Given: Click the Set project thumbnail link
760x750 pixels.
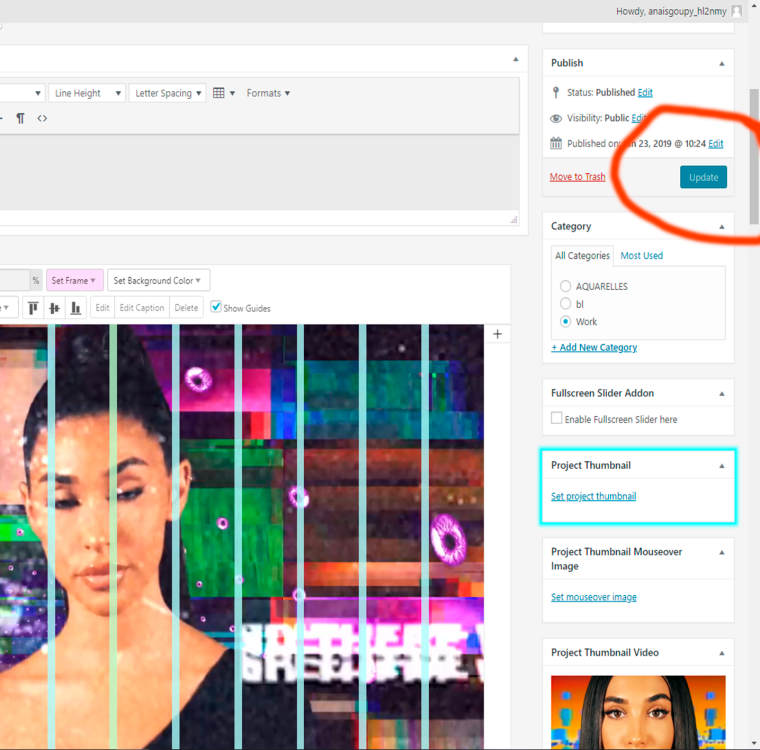Looking at the screenshot, I should [x=593, y=496].
